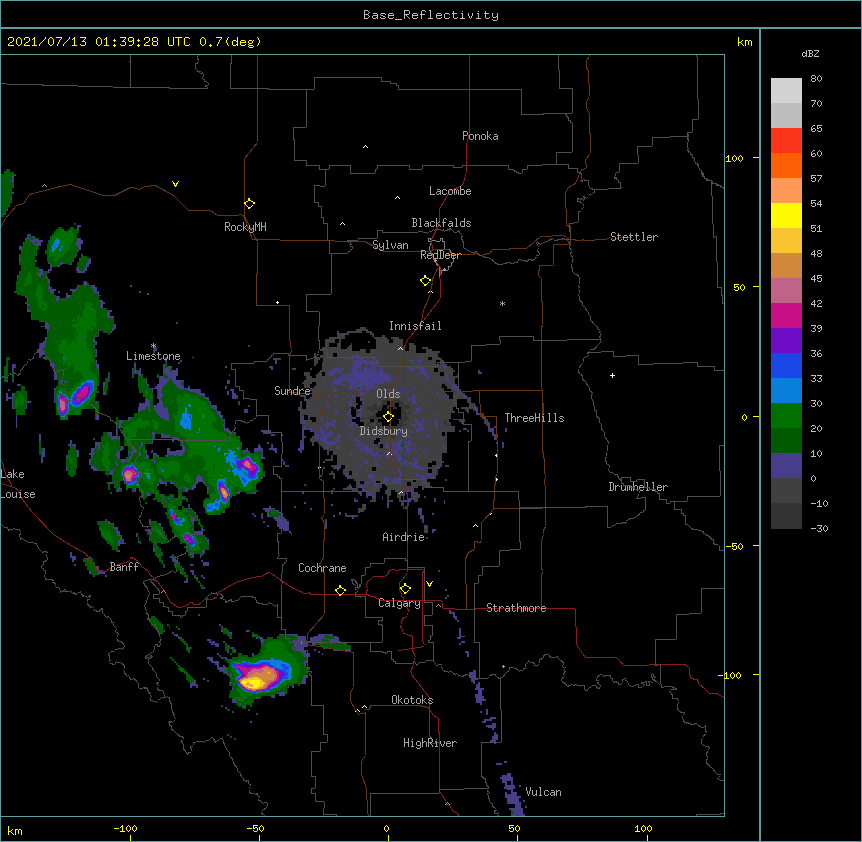
Task: Click the -100 tick label on the right axis
Action: (x=731, y=675)
